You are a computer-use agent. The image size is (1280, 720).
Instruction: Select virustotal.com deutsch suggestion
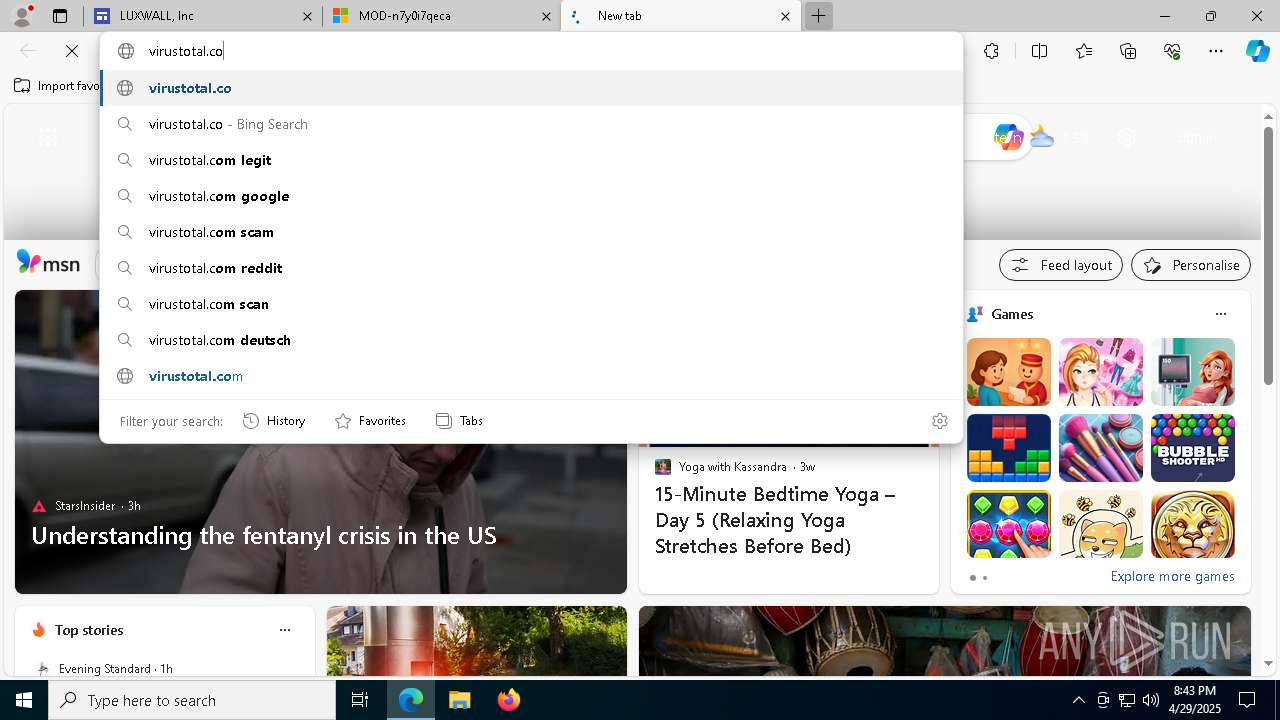point(531,340)
